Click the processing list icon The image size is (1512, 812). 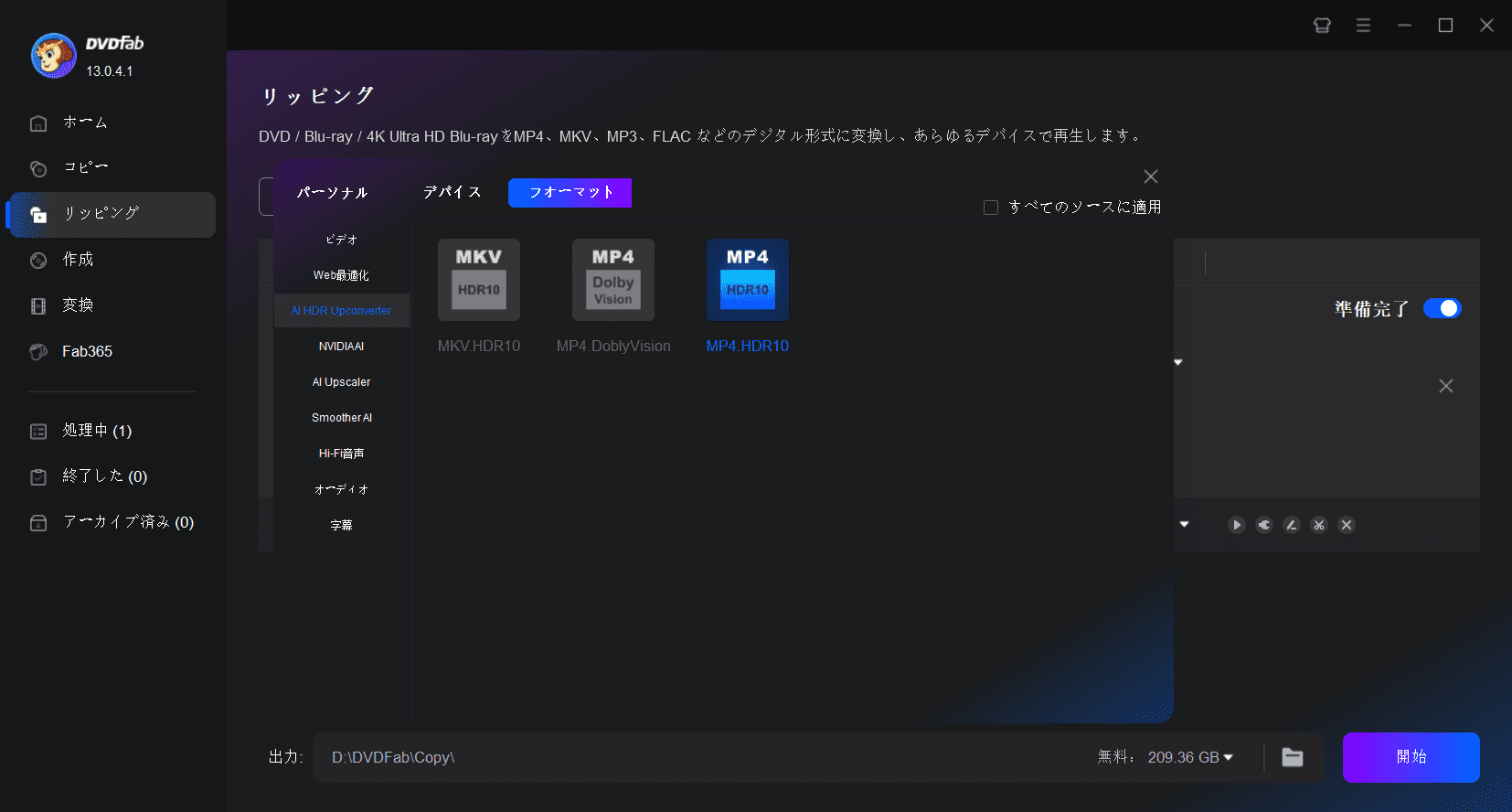click(x=38, y=432)
